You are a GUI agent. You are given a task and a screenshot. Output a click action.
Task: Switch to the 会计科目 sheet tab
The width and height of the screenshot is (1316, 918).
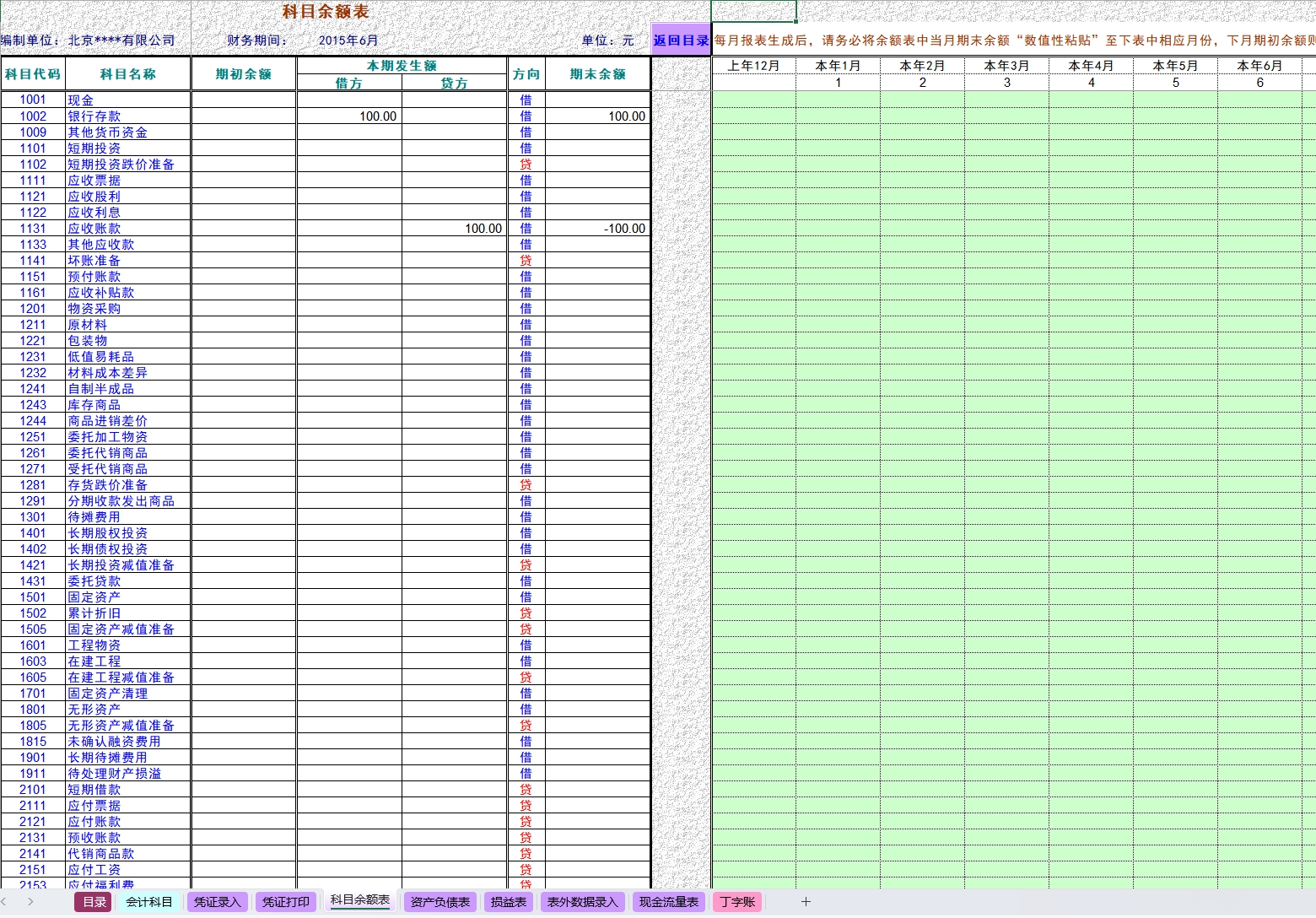(149, 902)
